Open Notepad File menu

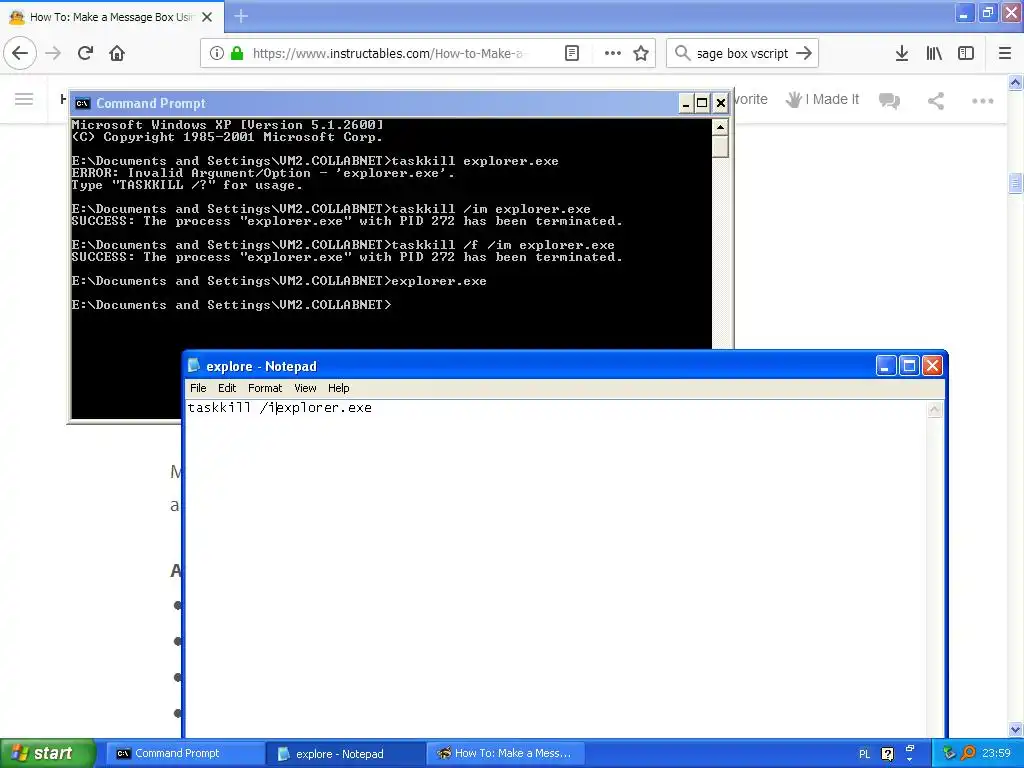(x=198, y=388)
